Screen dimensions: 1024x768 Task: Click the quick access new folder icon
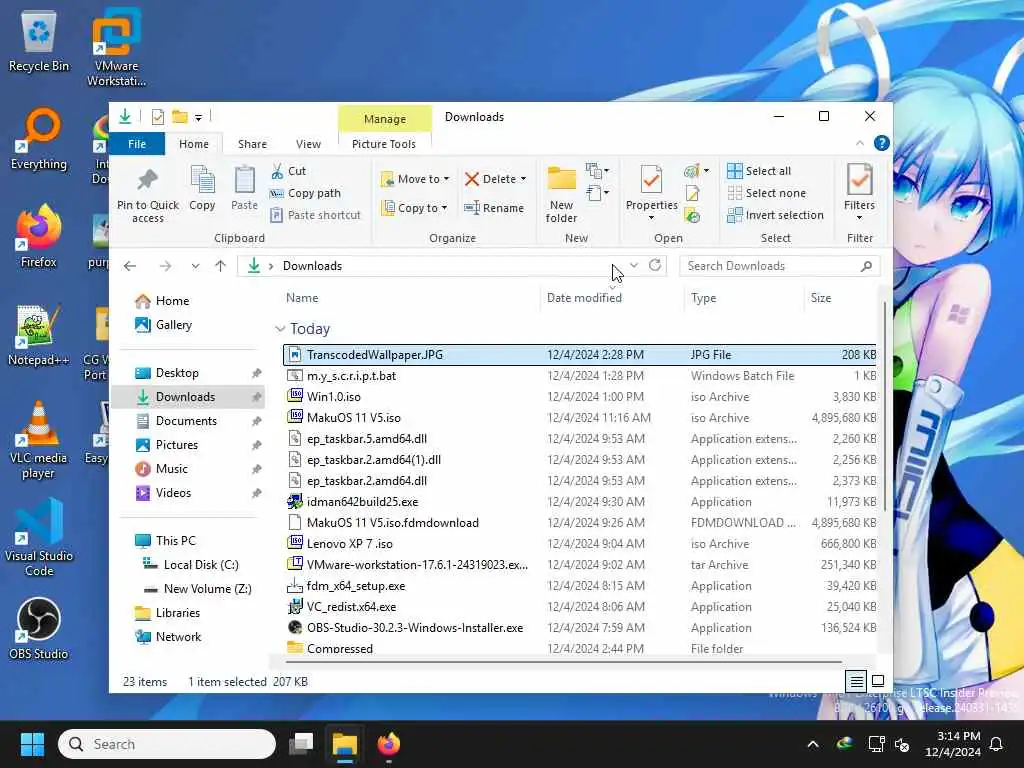tap(180, 117)
